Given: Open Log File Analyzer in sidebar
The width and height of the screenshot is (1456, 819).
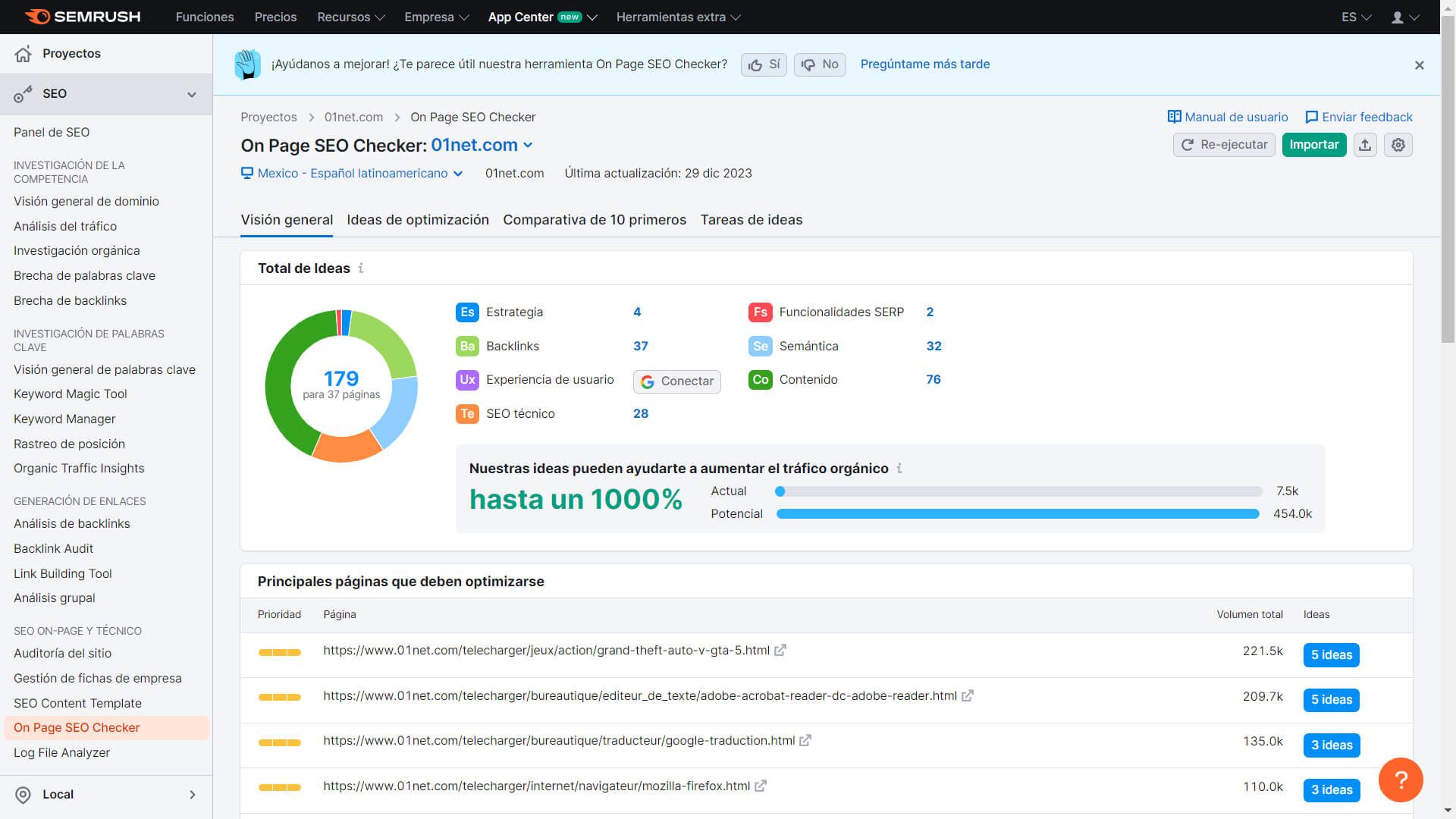Looking at the screenshot, I should 61,753.
